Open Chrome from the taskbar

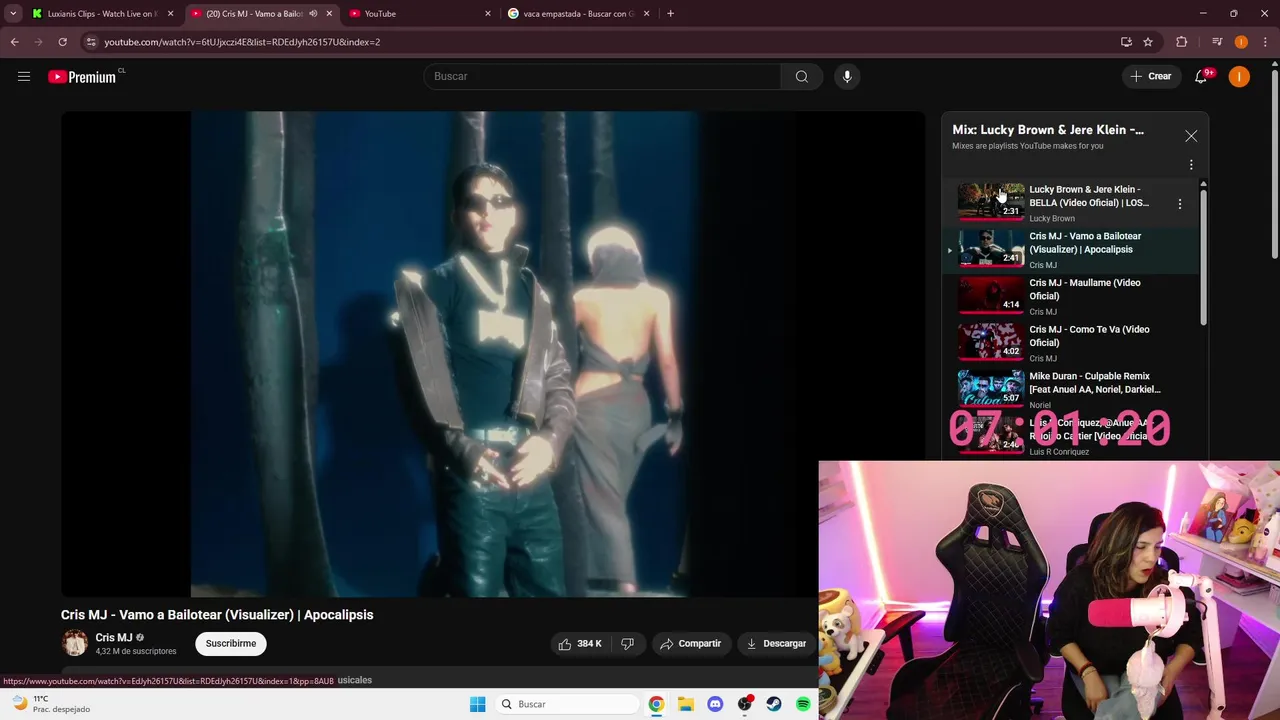(x=656, y=704)
